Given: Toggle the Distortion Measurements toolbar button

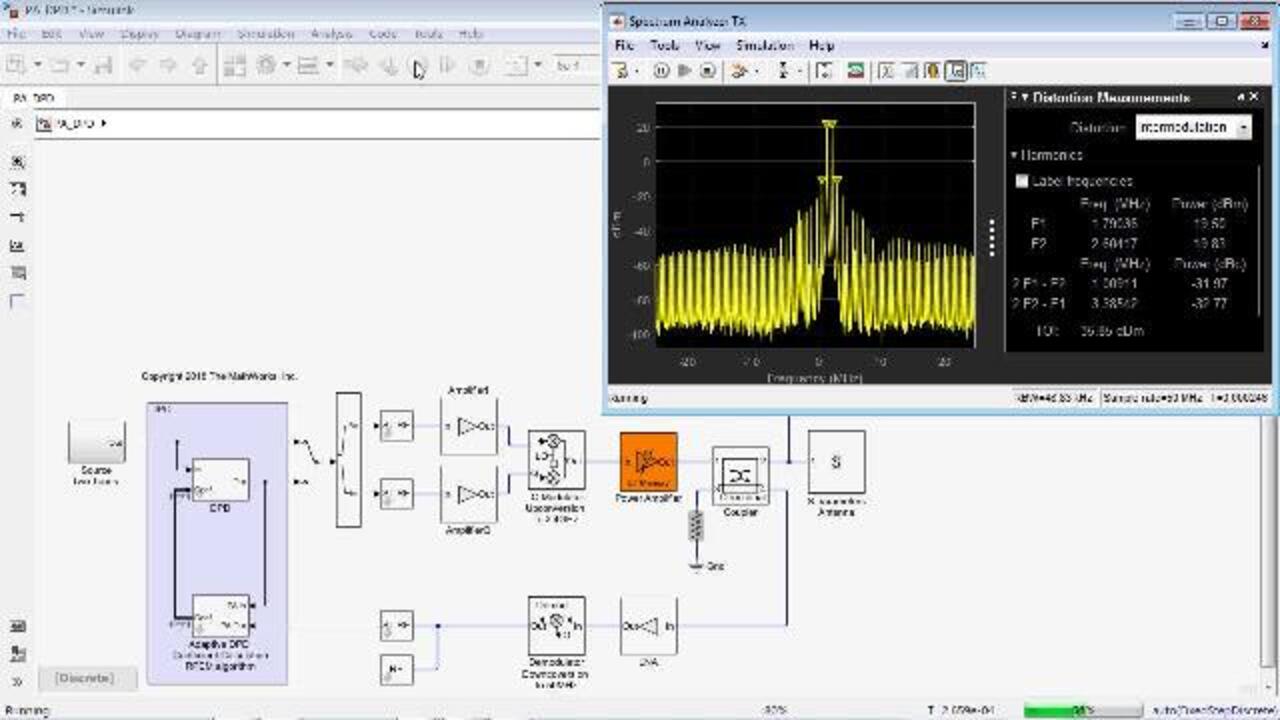Looking at the screenshot, I should coord(955,71).
